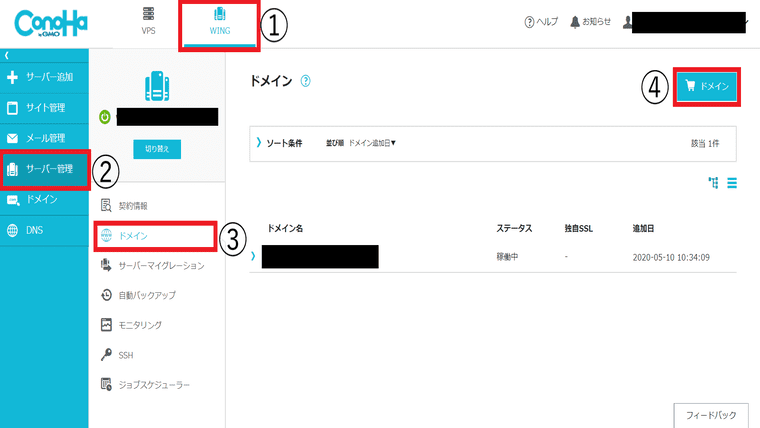Open 自動バックアップ settings
The width and height of the screenshot is (760, 428).
[138, 295]
